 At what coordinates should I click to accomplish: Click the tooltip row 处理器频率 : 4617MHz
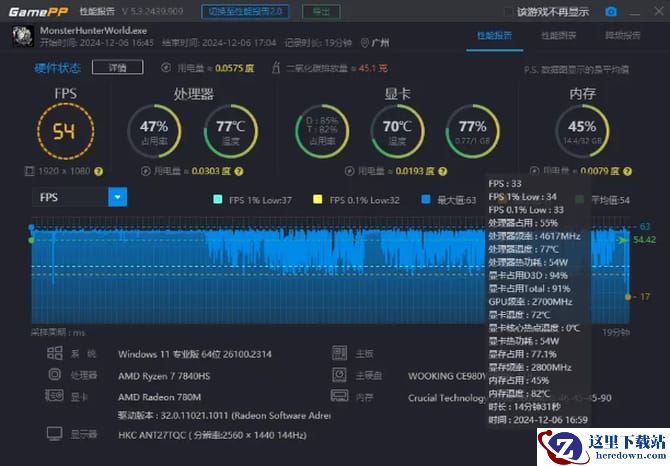point(534,236)
